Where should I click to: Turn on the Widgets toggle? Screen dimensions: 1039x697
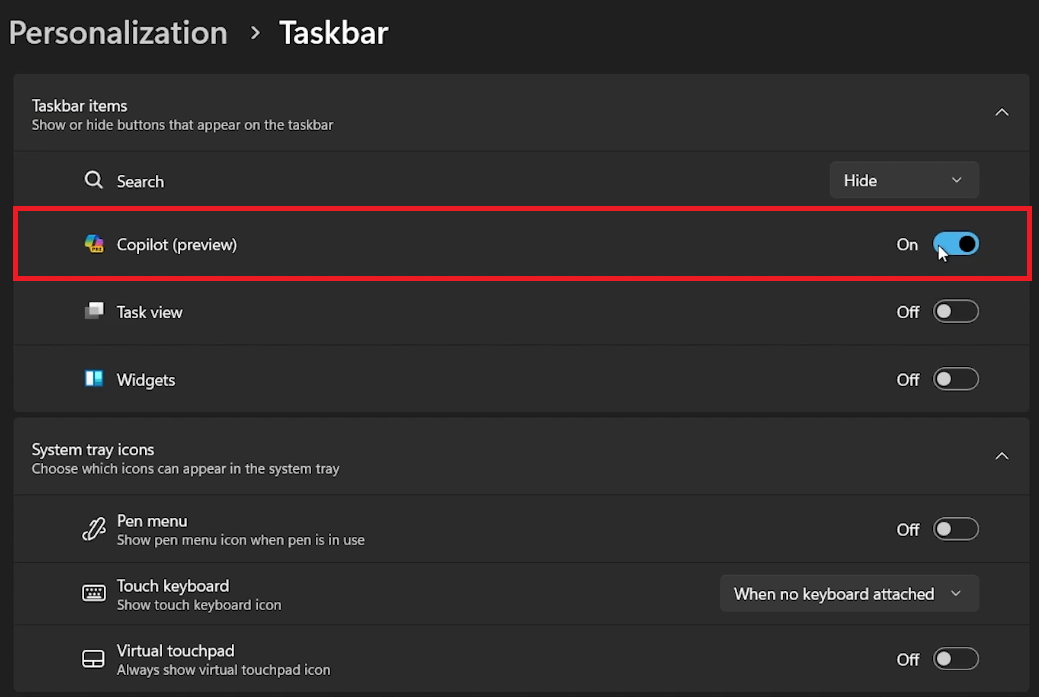[x=955, y=379]
